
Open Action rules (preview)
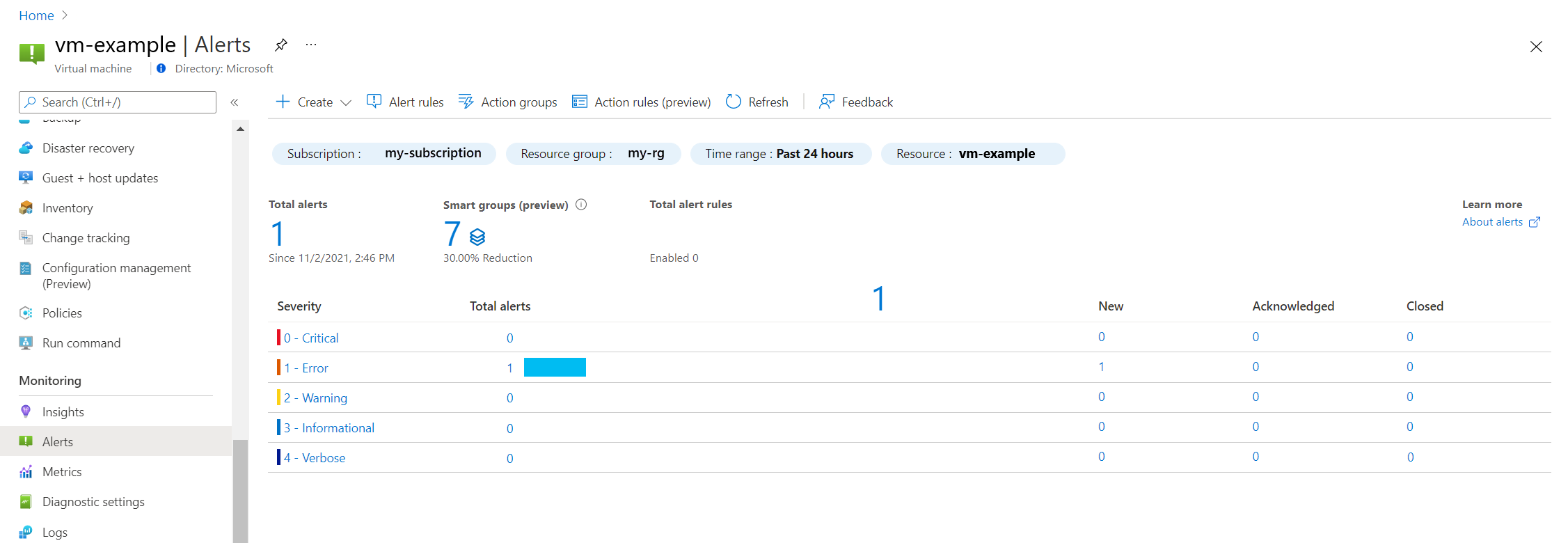click(x=641, y=102)
